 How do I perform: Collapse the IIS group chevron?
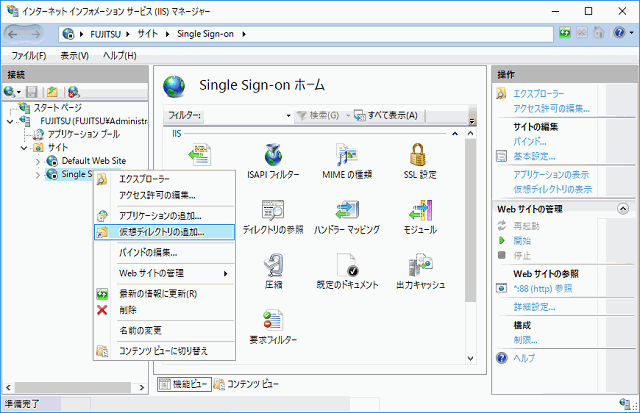tap(455, 134)
